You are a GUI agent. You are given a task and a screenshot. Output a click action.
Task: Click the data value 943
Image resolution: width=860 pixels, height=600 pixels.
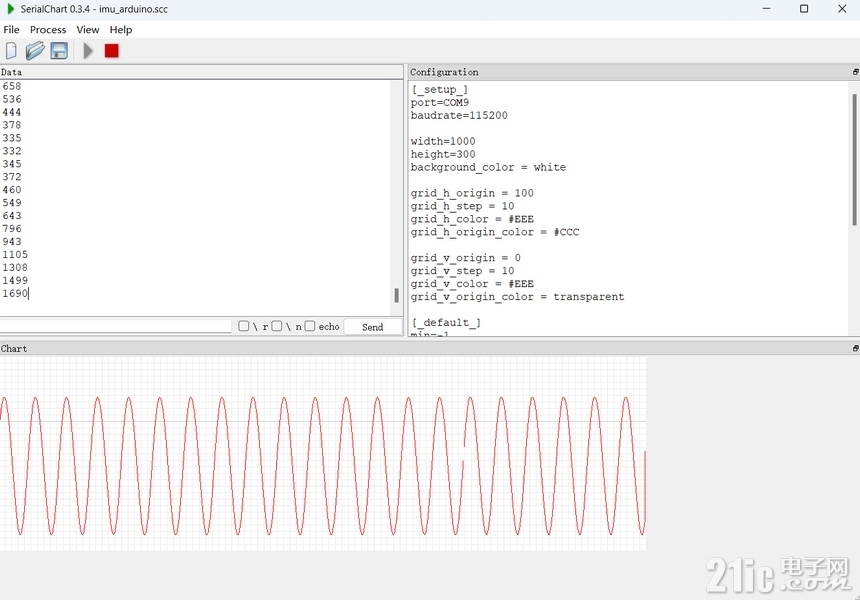tap(12, 242)
